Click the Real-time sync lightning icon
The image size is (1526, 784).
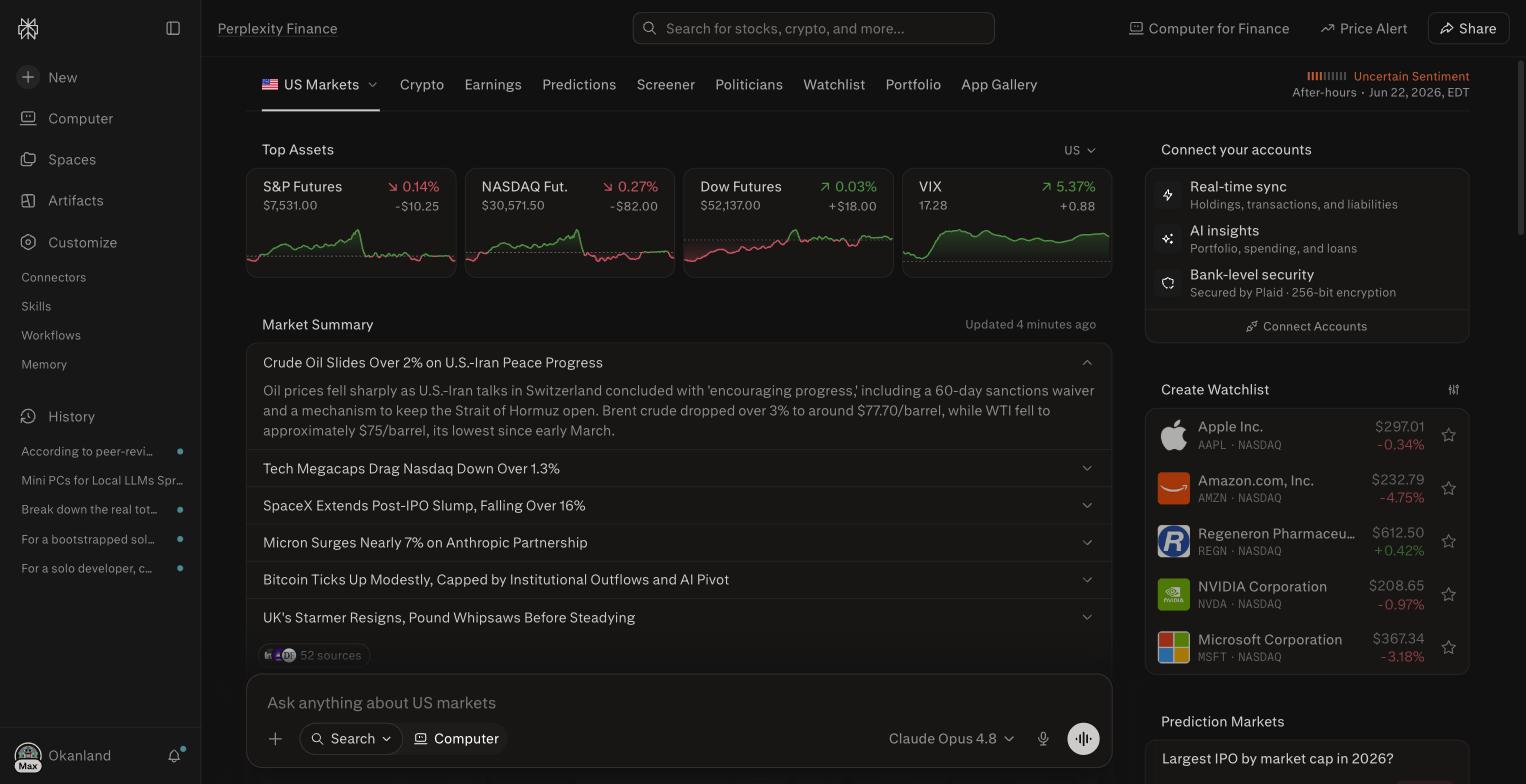[x=1167, y=195]
